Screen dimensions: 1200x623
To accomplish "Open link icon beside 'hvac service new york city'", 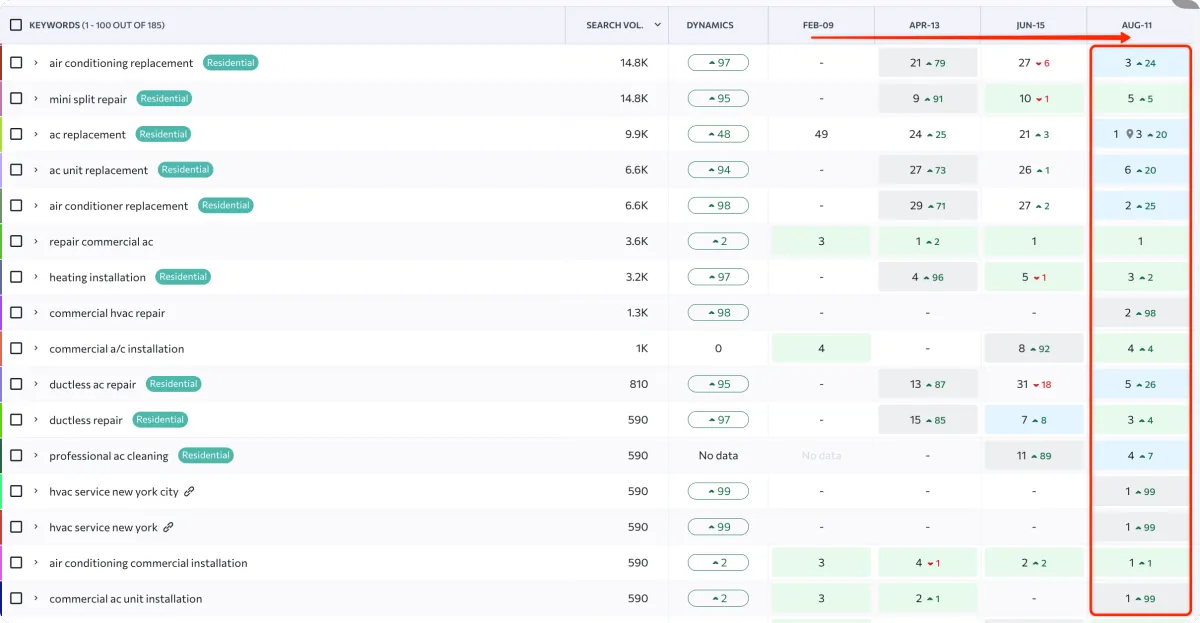I will [190, 491].
